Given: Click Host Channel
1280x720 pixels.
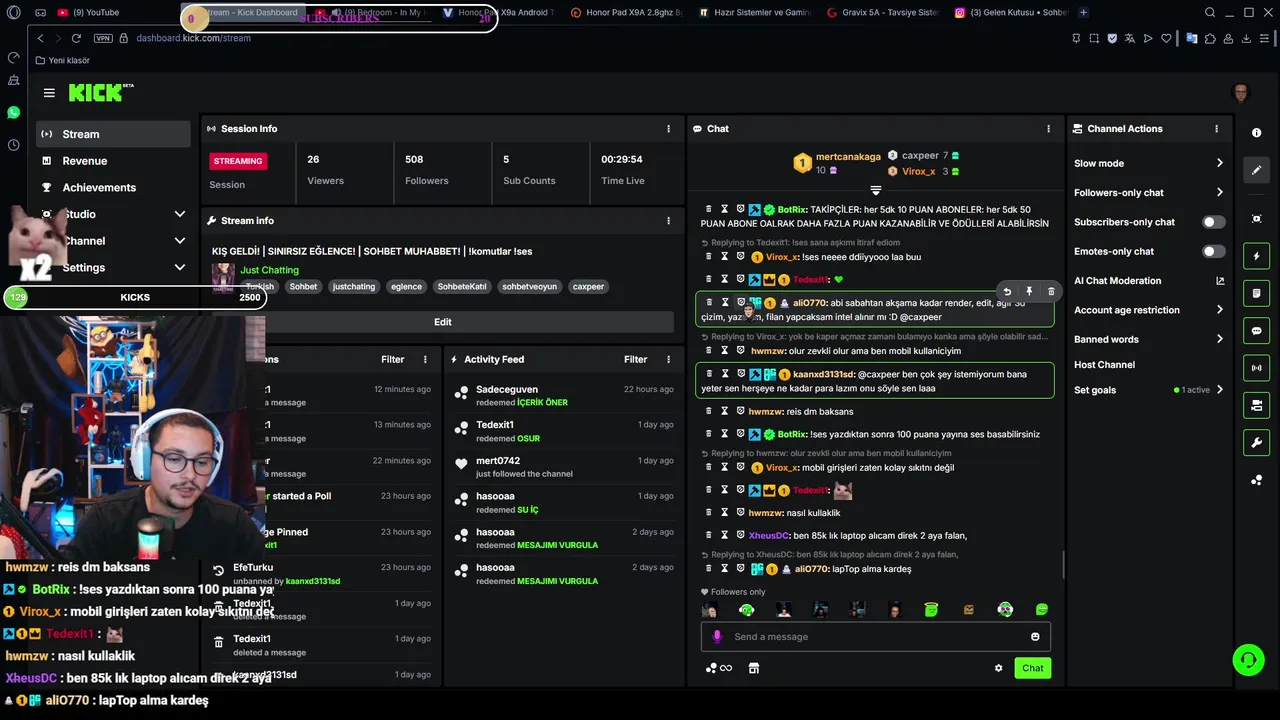Looking at the screenshot, I should [x=1104, y=365].
